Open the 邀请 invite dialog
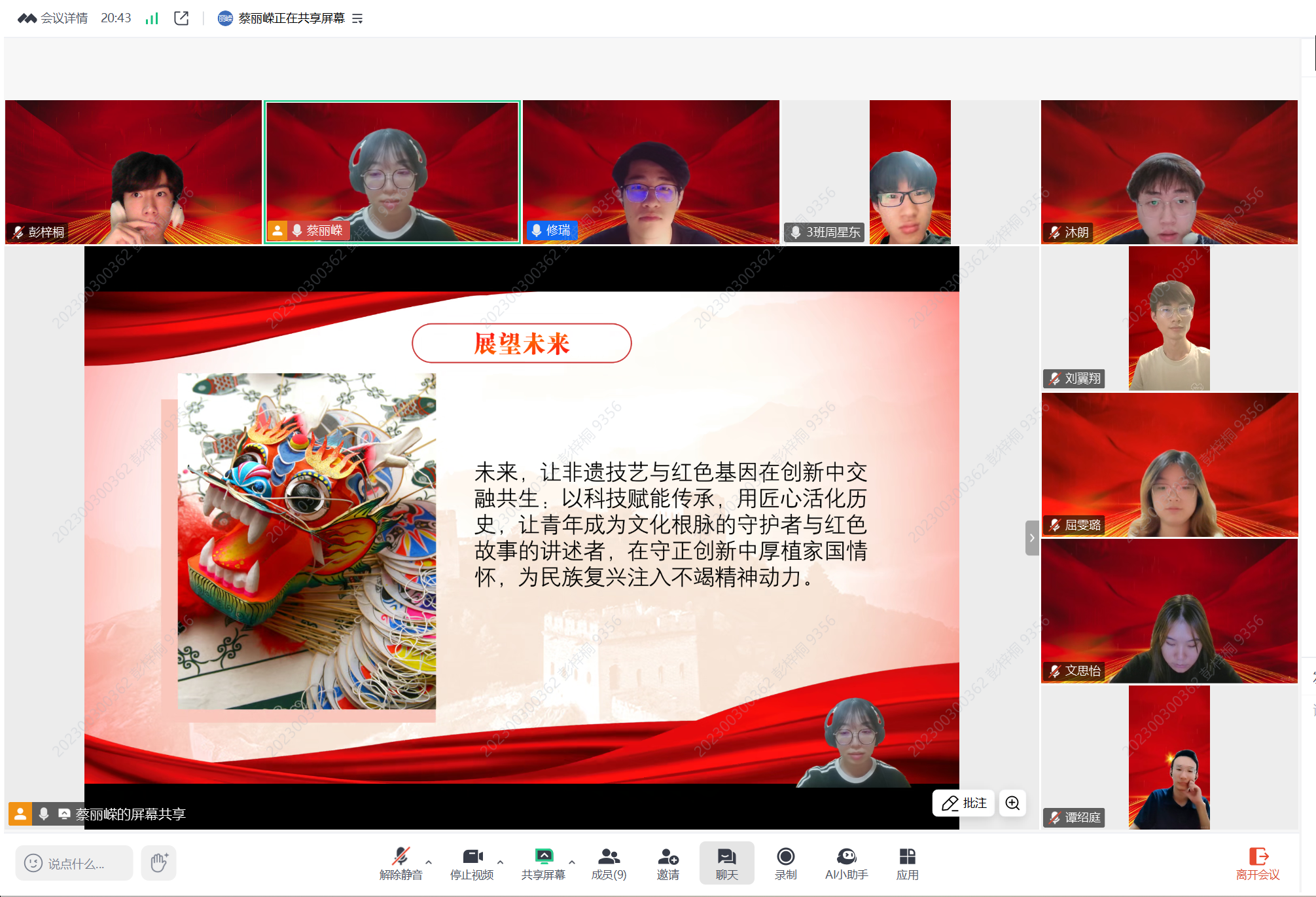 coord(667,863)
